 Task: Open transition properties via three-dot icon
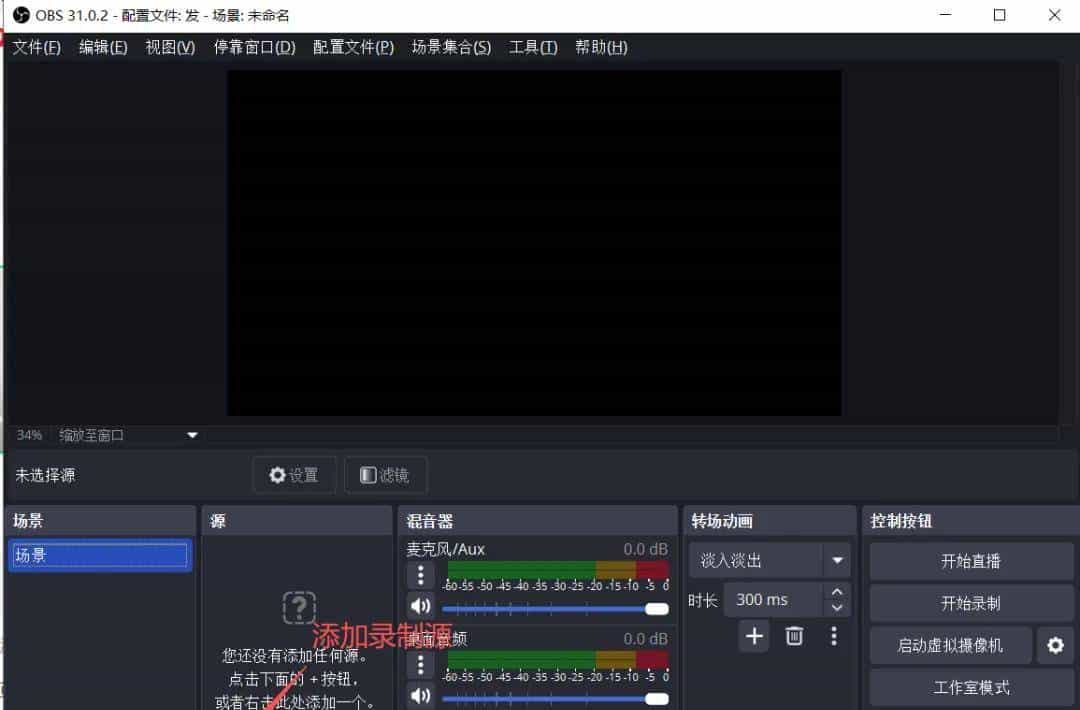pyautogui.click(x=834, y=636)
